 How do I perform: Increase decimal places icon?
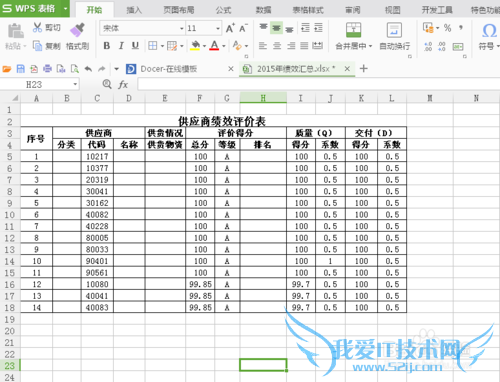[x=428, y=46]
